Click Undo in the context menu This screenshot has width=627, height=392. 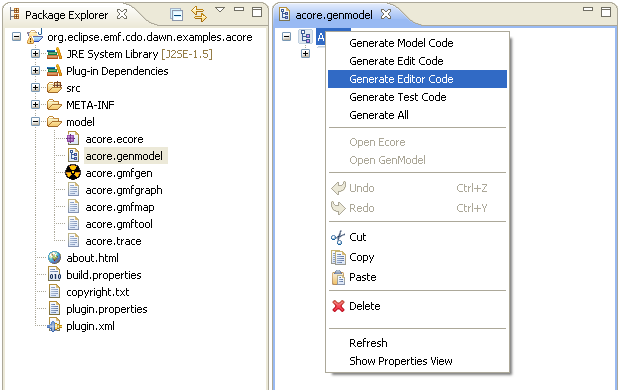(417, 188)
